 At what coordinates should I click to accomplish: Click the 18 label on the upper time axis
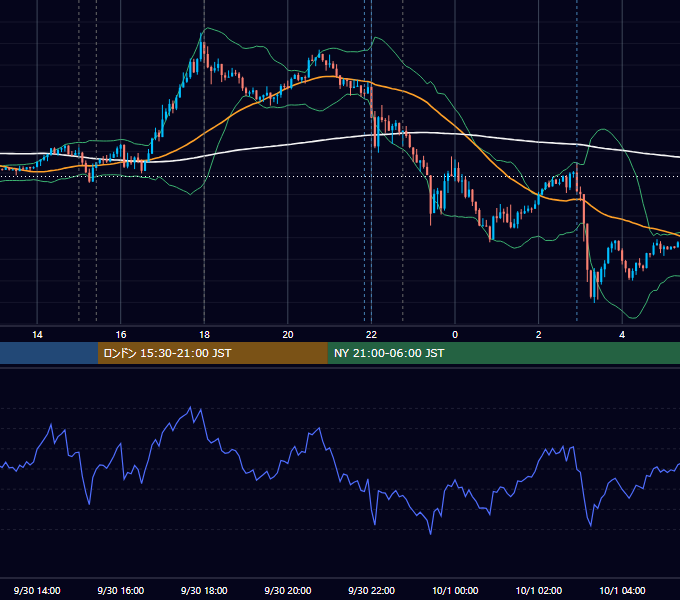pyautogui.click(x=204, y=335)
